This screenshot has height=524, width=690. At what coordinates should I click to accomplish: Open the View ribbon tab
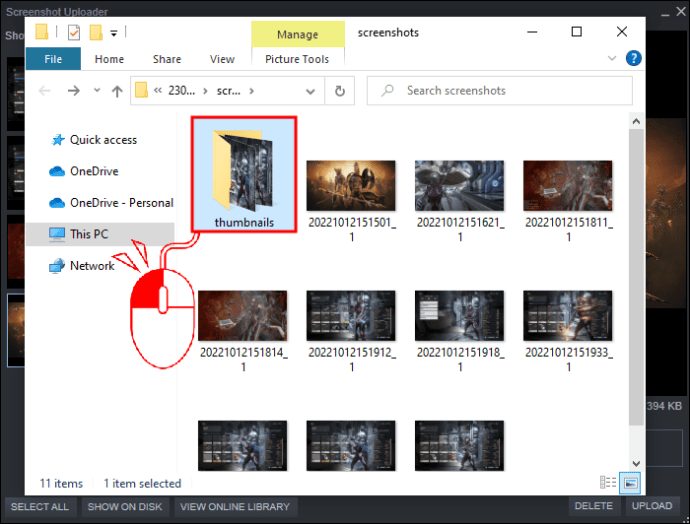pyautogui.click(x=222, y=59)
